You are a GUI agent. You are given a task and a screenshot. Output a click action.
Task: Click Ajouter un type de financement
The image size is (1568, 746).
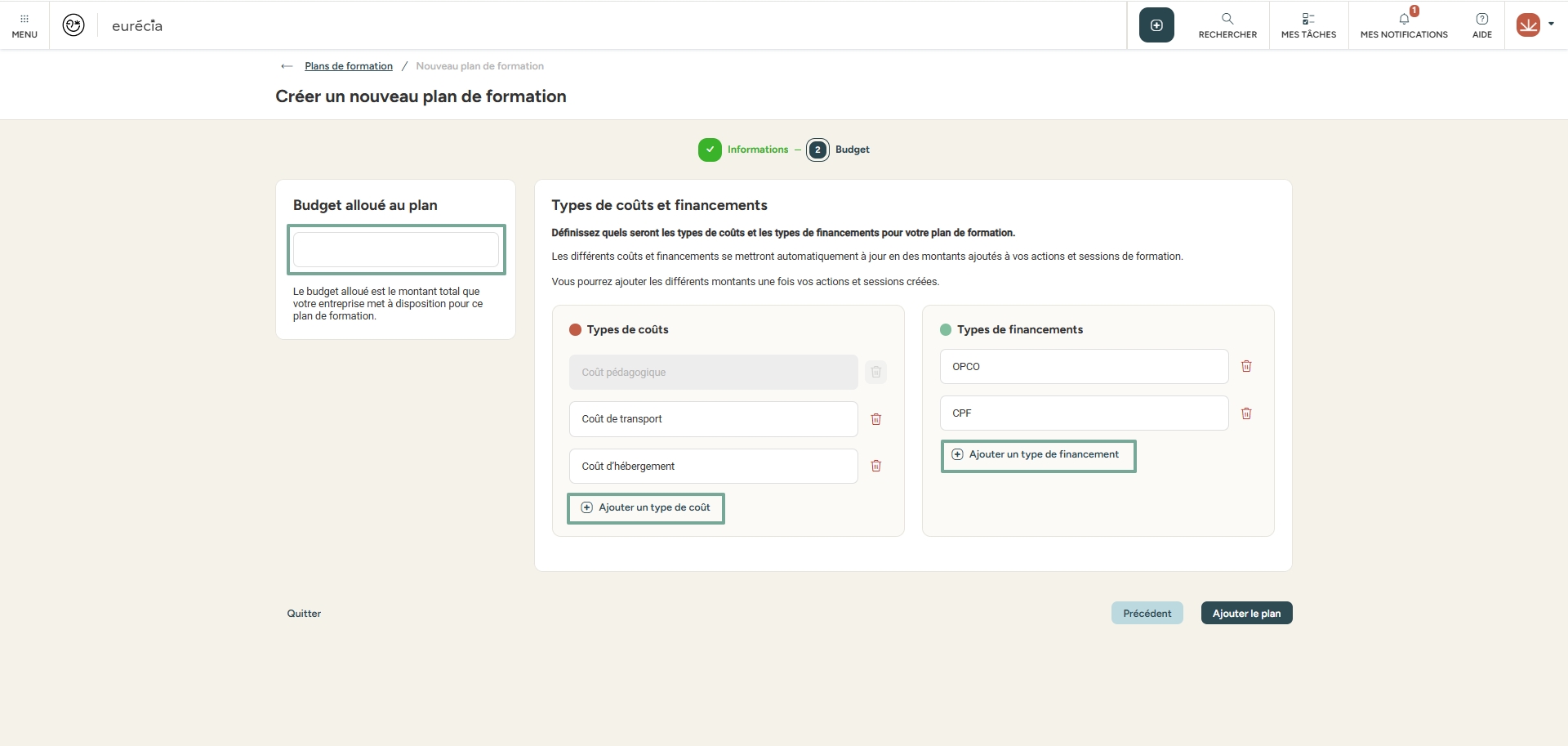(x=1037, y=455)
